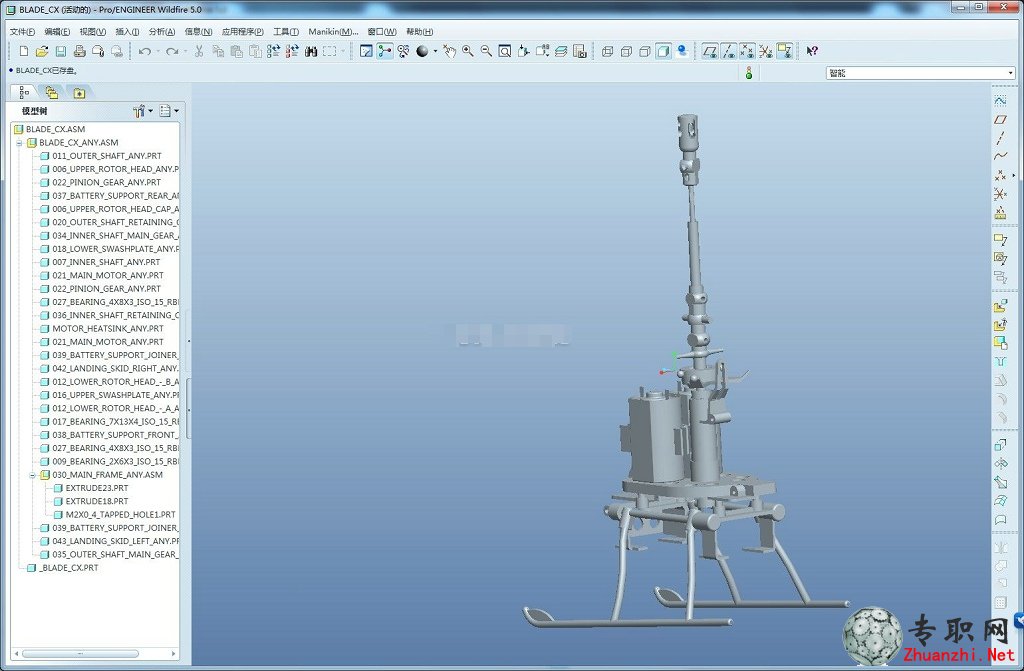Open a file using the folder icon
This screenshot has width=1024, height=671.
[x=42, y=51]
